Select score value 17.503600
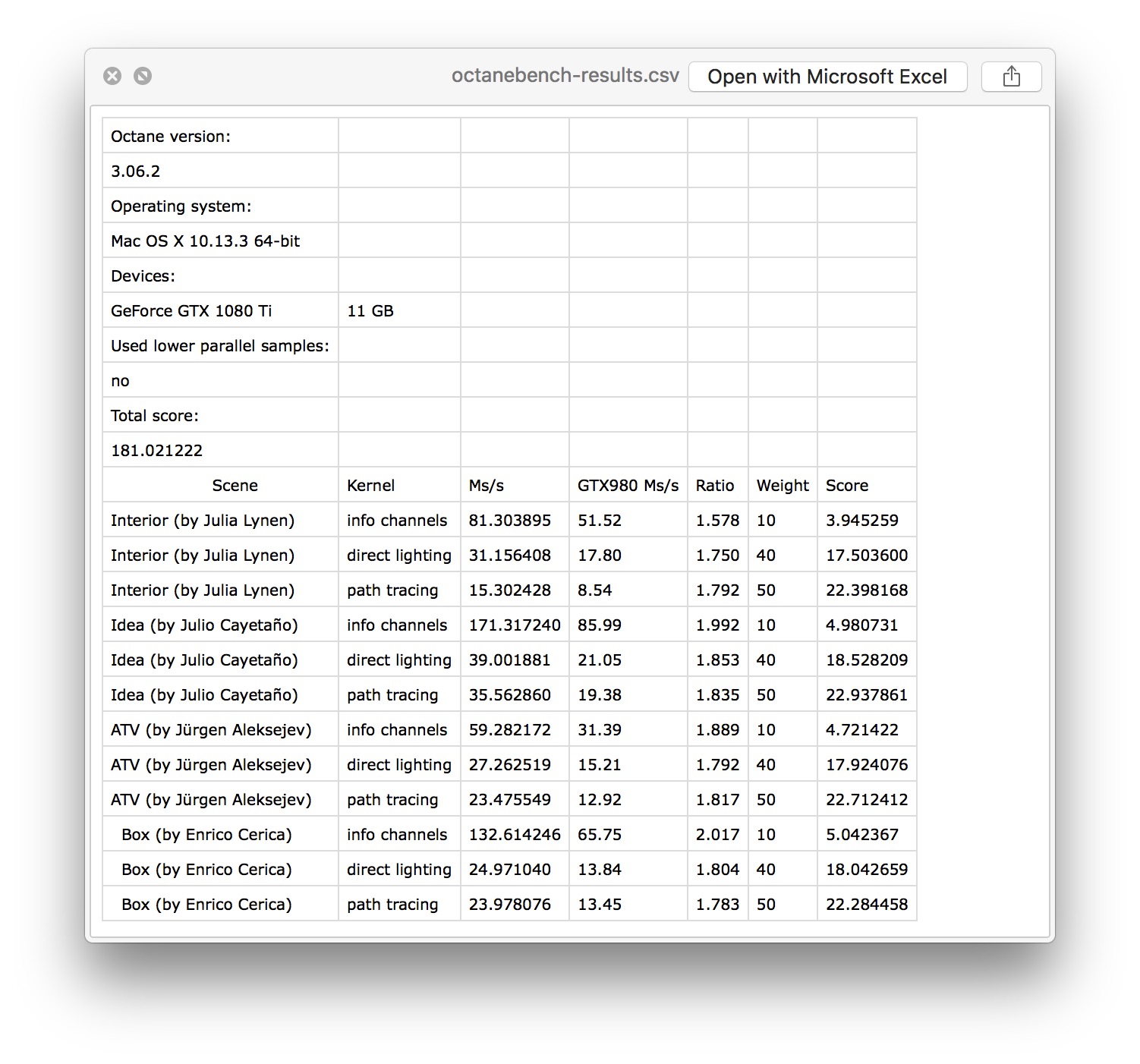Viewport: 1140px width, 1064px height. click(867, 555)
